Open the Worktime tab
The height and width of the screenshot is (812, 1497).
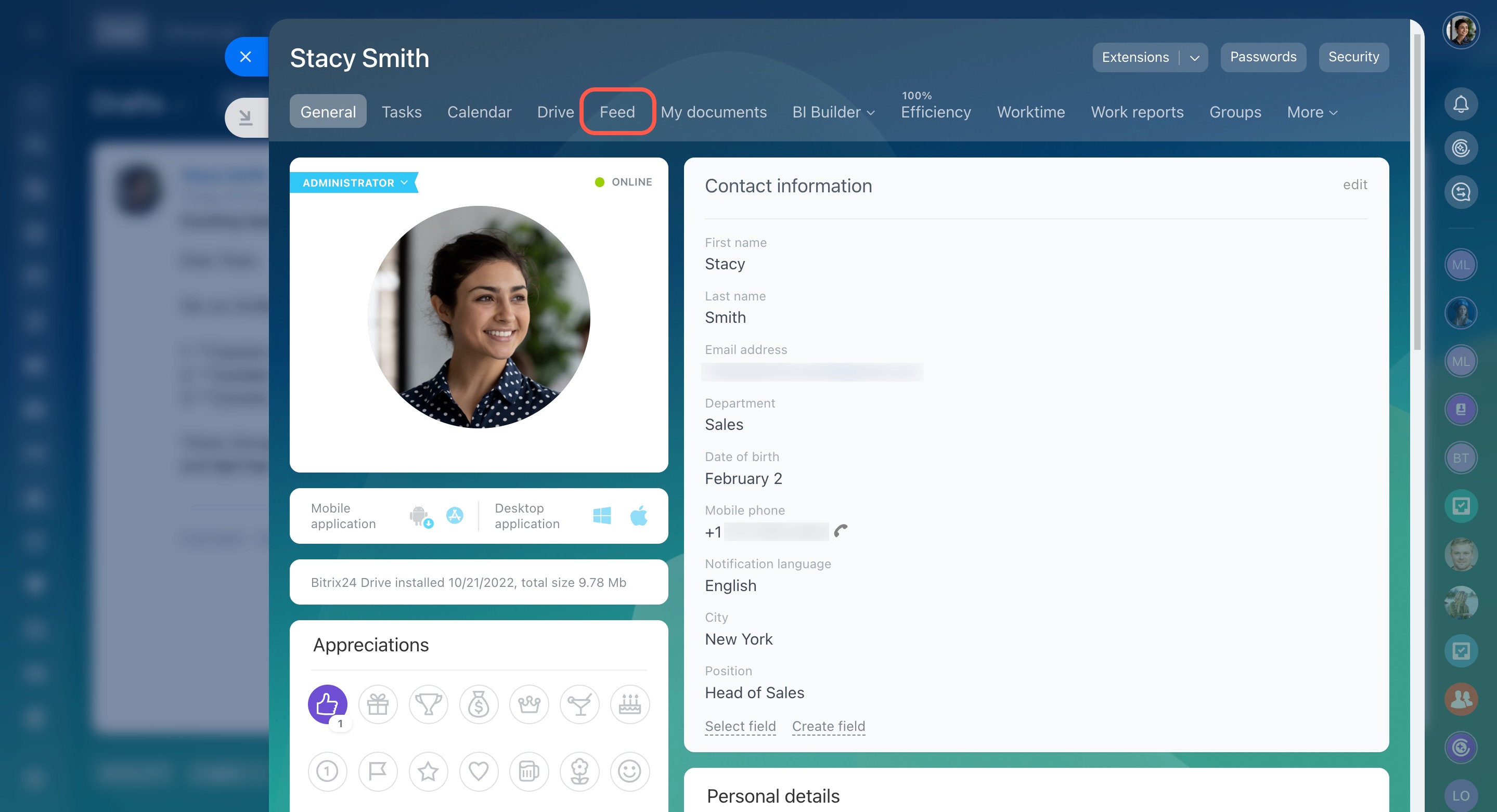pos(1030,112)
